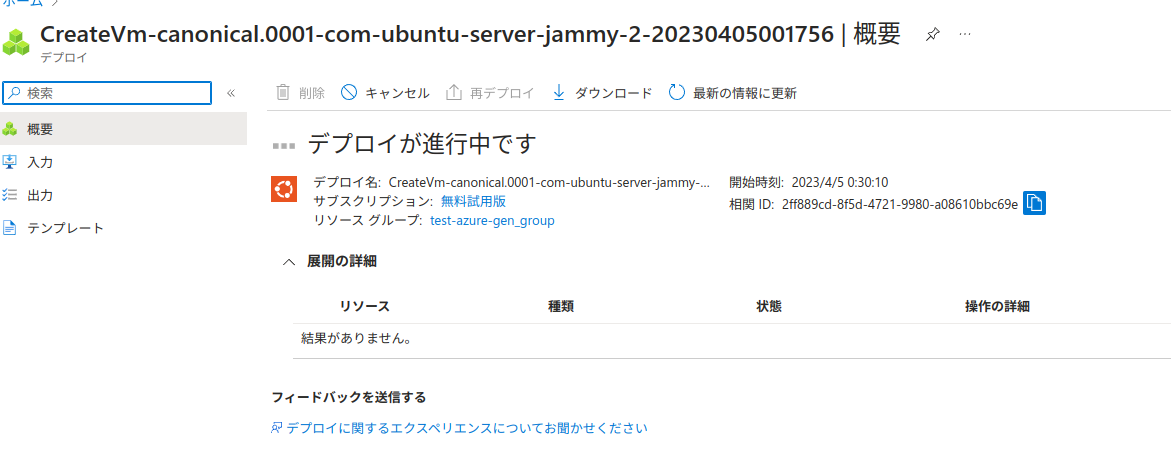Click the 削除 toolbar label

pyautogui.click(x=311, y=93)
